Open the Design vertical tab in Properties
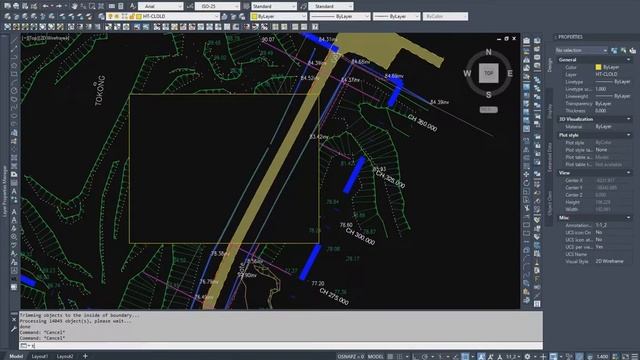This screenshot has width=640, height=360. click(550, 65)
